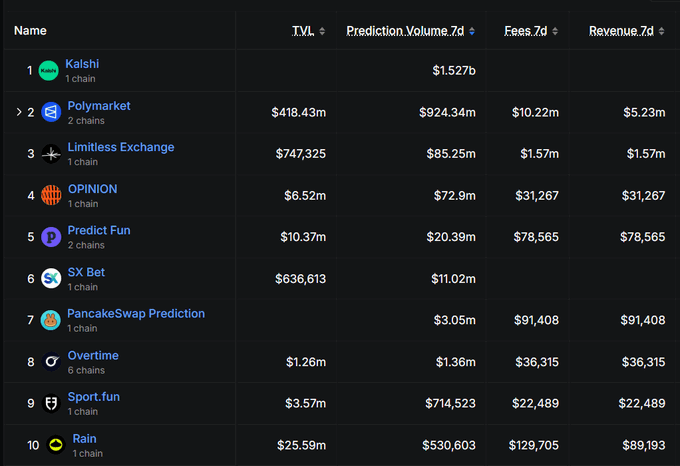Click the Revenue 7d column header
The width and height of the screenshot is (680, 466).
point(621,31)
